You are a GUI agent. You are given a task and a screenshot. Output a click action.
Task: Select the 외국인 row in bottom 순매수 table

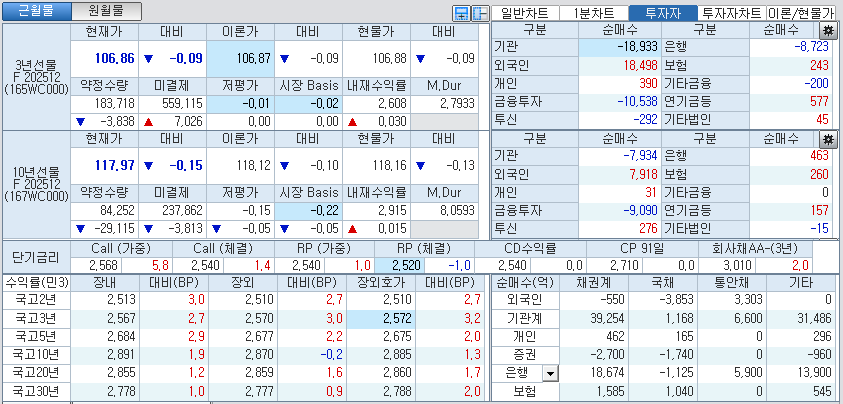coord(526,299)
